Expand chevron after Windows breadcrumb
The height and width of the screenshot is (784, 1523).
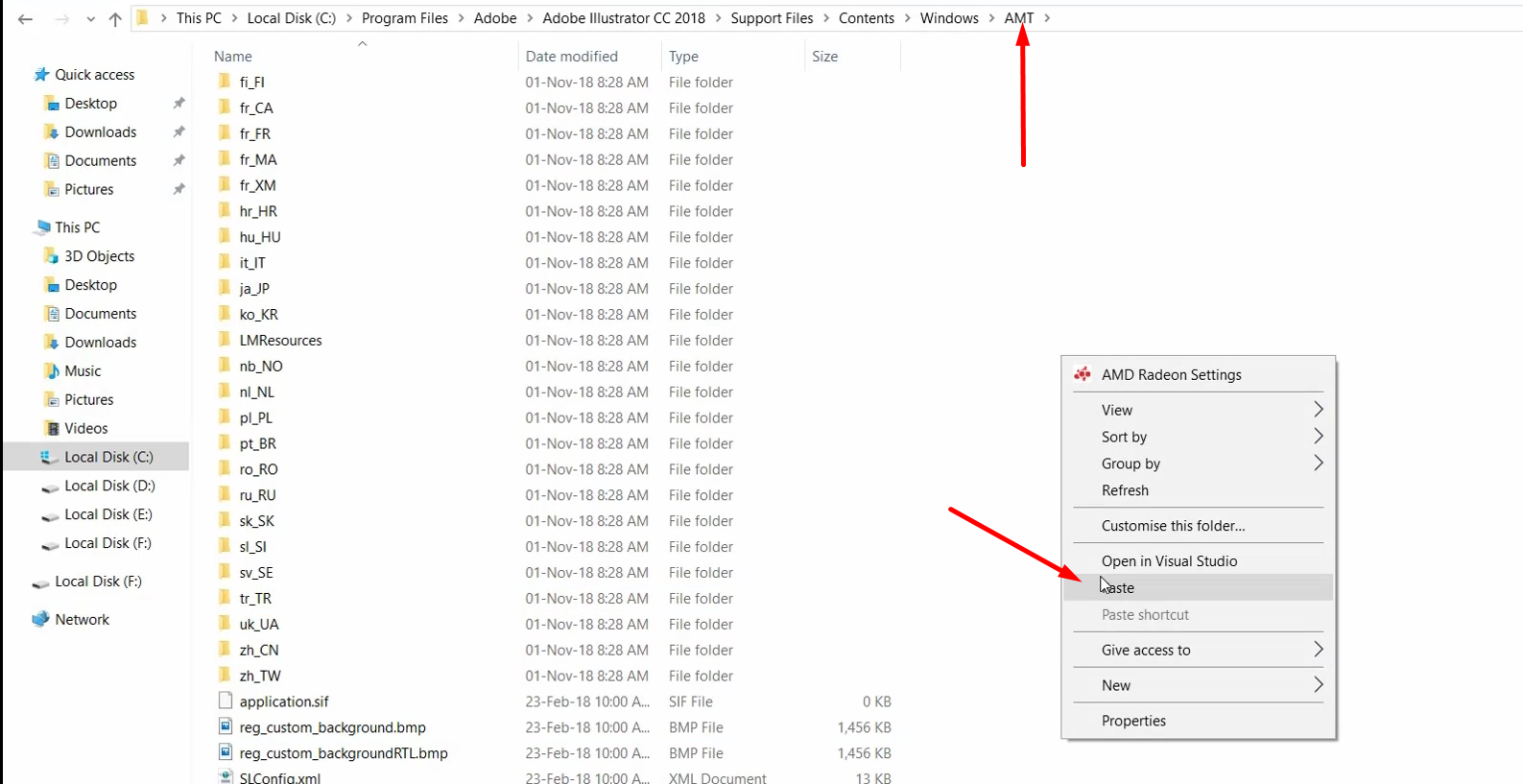pos(992,18)
